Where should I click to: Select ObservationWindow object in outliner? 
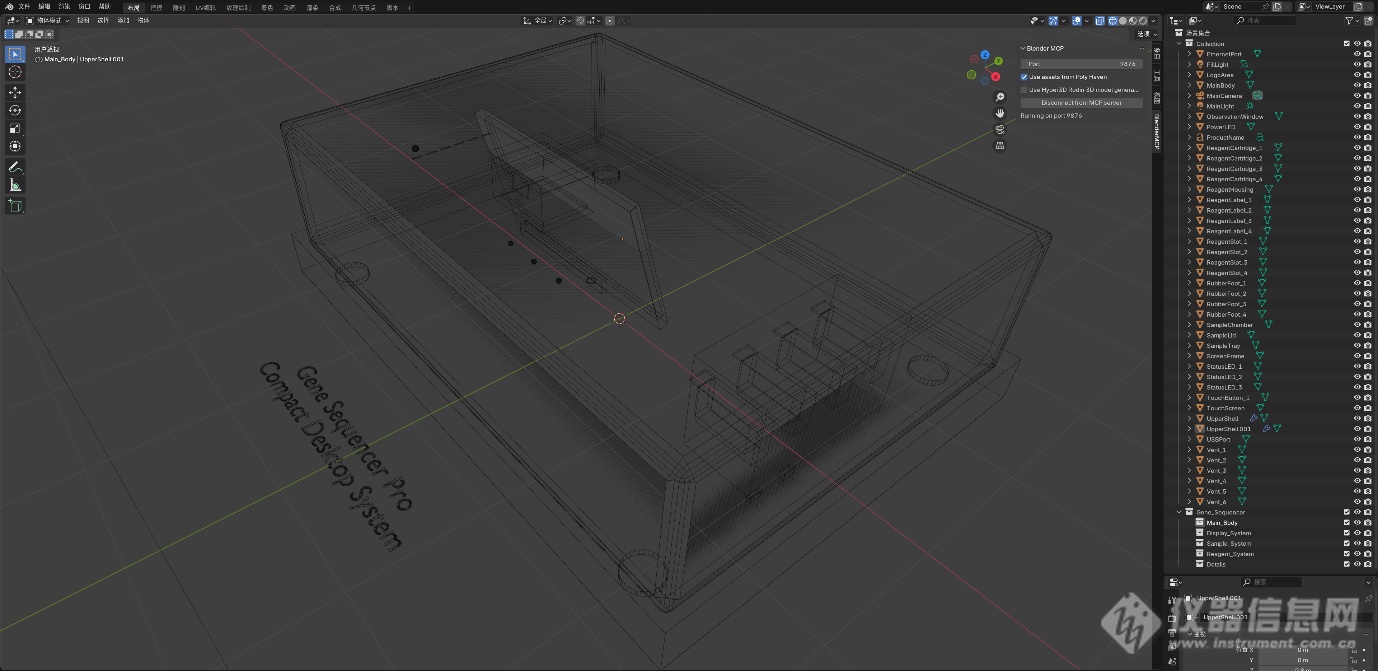(x=1235, y=116)
